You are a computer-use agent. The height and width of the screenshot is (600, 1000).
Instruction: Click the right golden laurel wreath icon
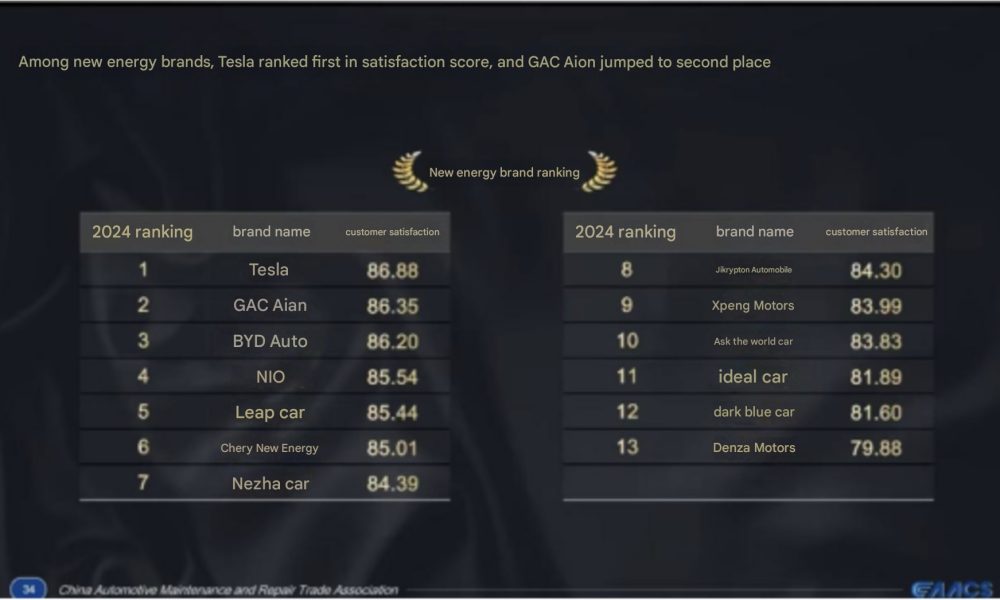[601, 171]
